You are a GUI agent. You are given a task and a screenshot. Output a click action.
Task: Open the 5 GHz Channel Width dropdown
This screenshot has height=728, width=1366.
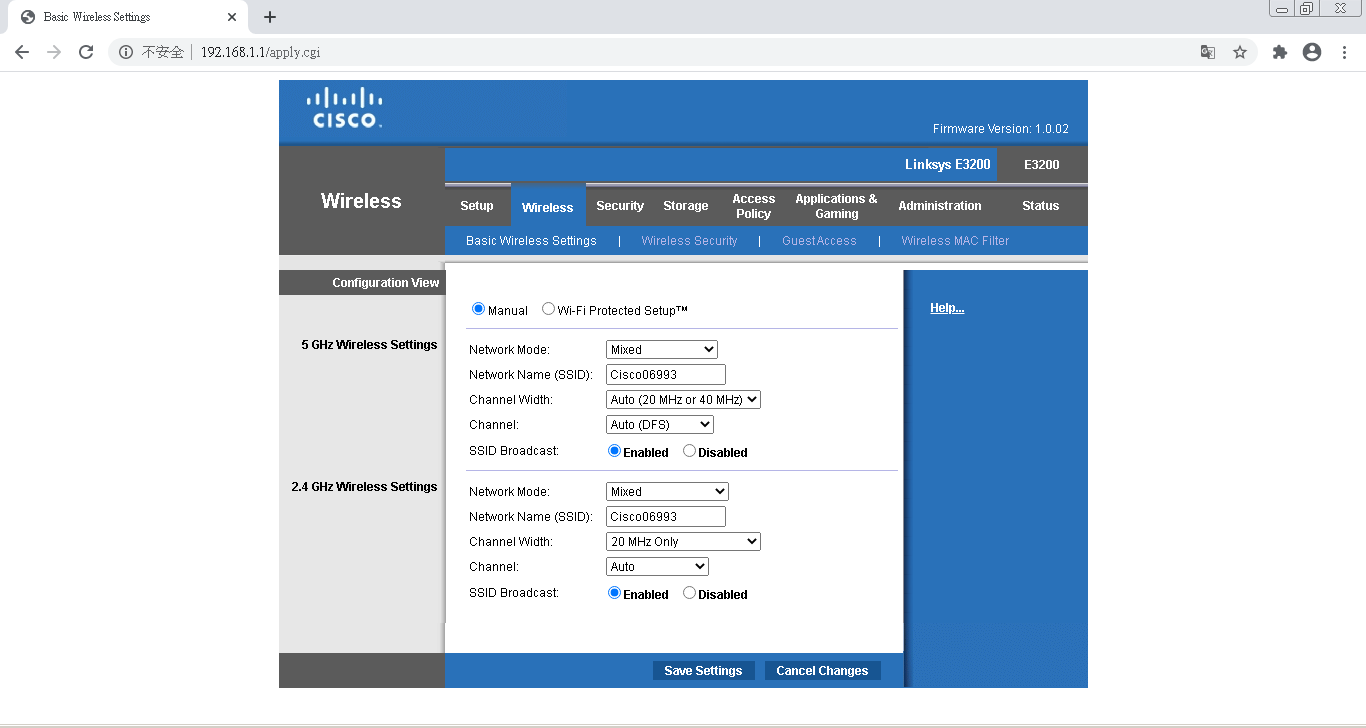coord(683,400)
